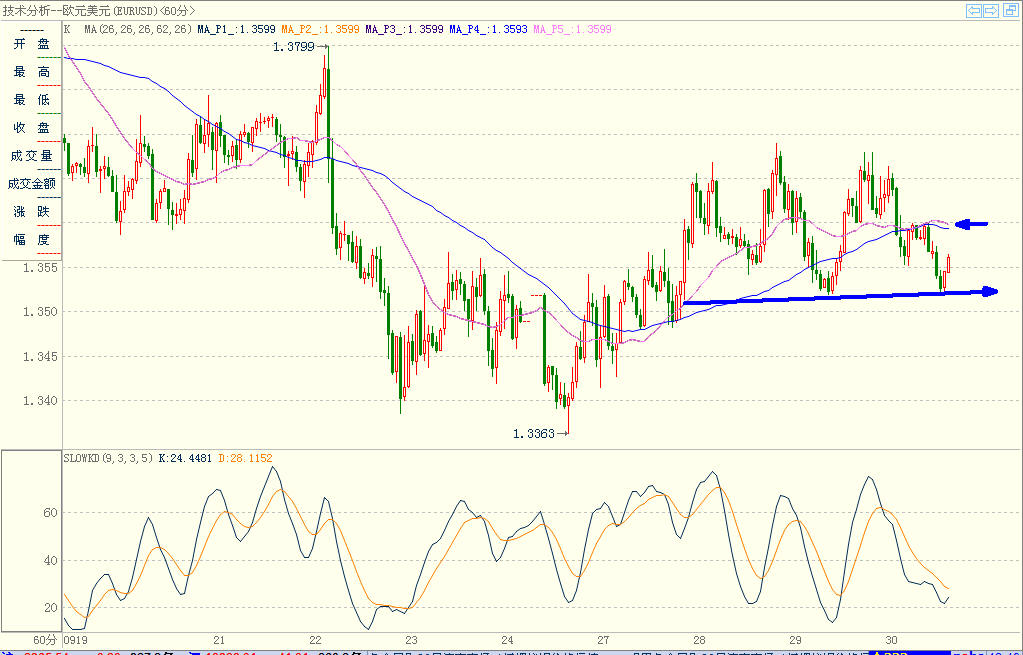Select the 成交量 (volume) field label
1023x655 pixels.
click(x=31, y=156)
